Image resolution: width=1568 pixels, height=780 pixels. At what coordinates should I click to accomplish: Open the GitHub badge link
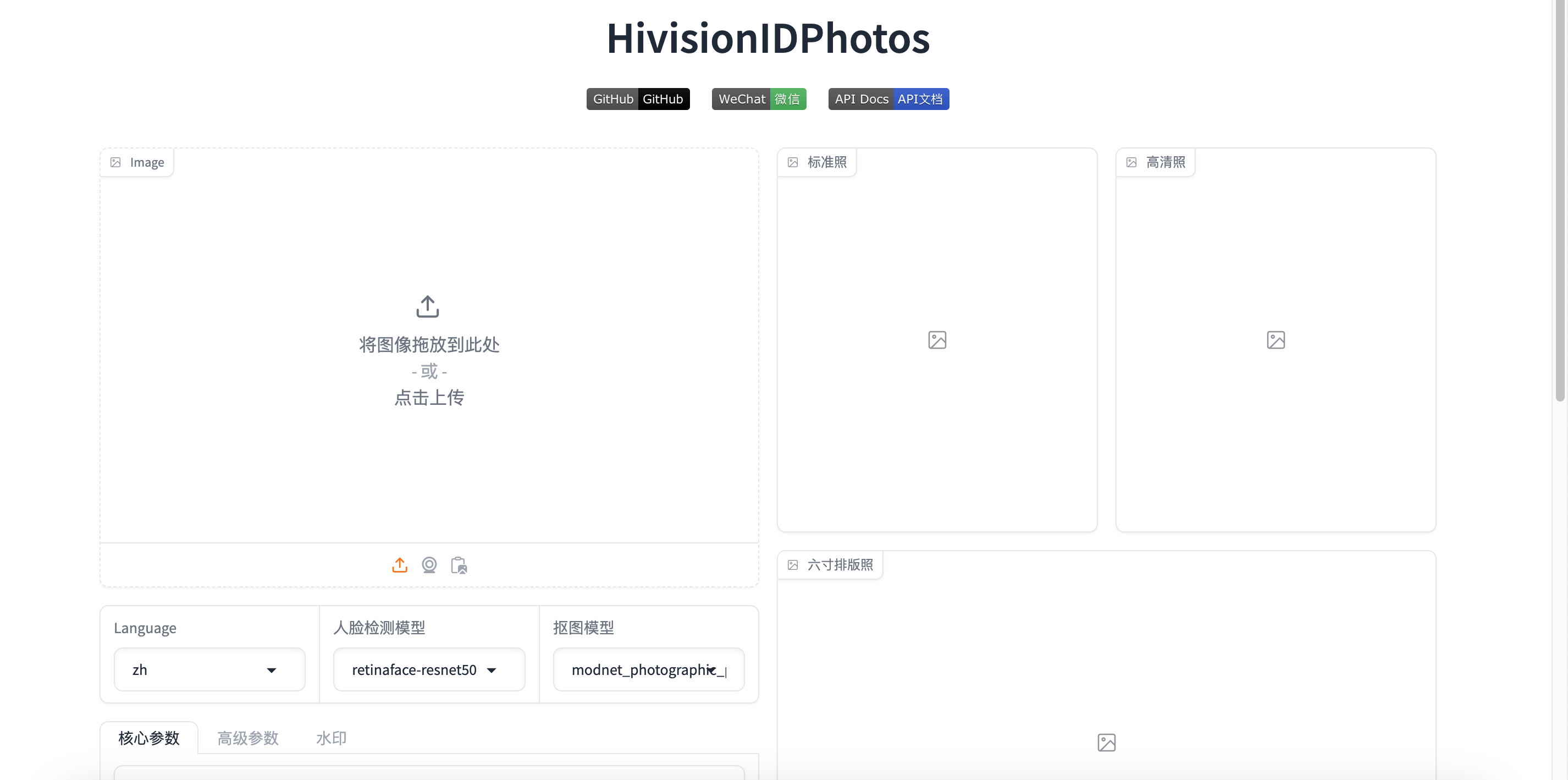click(638, 98)
